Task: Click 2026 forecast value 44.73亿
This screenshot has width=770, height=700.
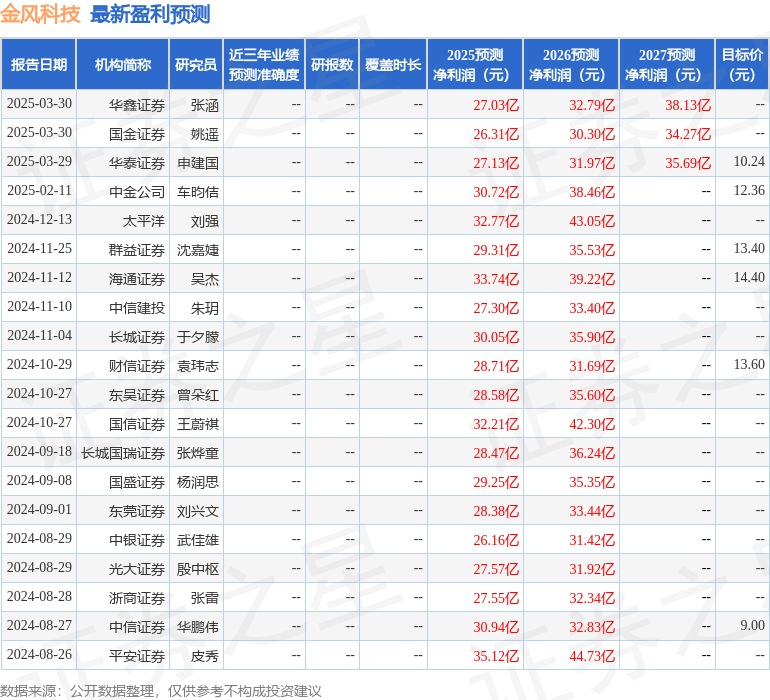Action: [592, 656]
